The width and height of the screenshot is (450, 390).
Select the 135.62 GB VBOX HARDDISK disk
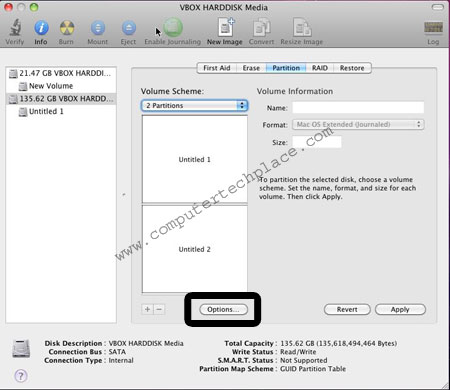coord(61,99)
